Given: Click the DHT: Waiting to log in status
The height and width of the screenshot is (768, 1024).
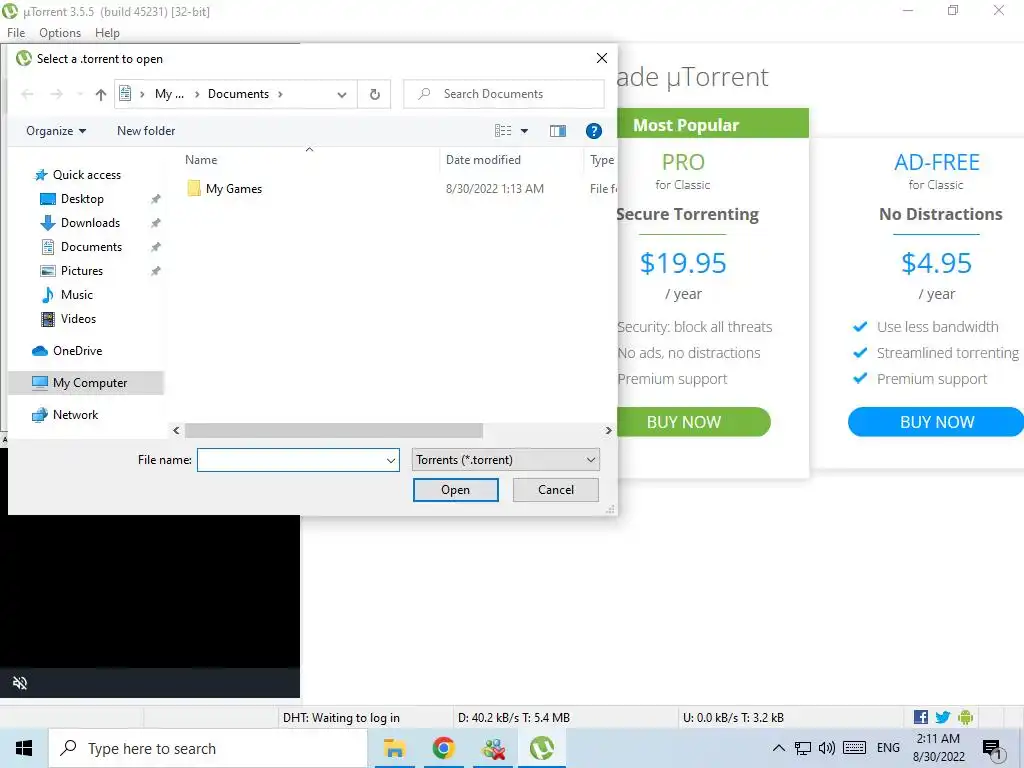Looking at the screenshot, I should point(342,718).
